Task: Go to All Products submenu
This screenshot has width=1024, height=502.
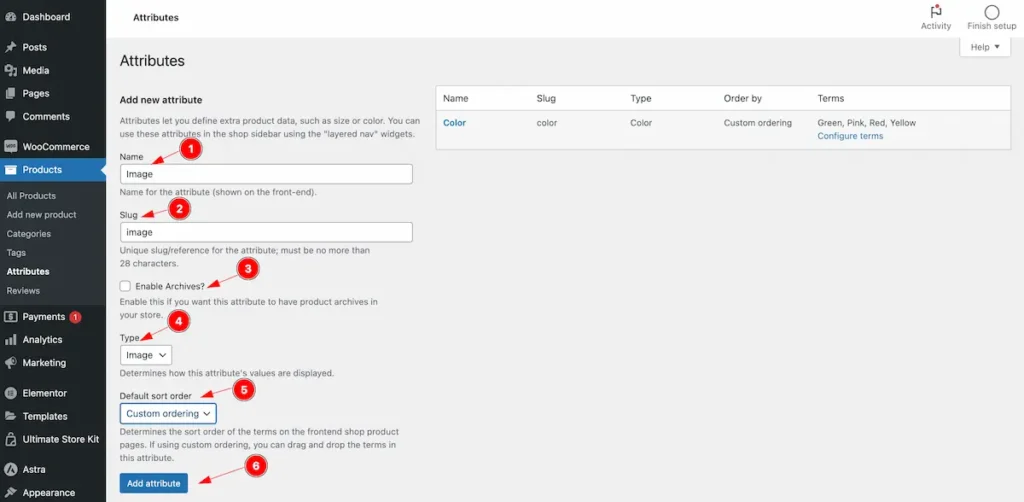Action: [x=31, y=196]
